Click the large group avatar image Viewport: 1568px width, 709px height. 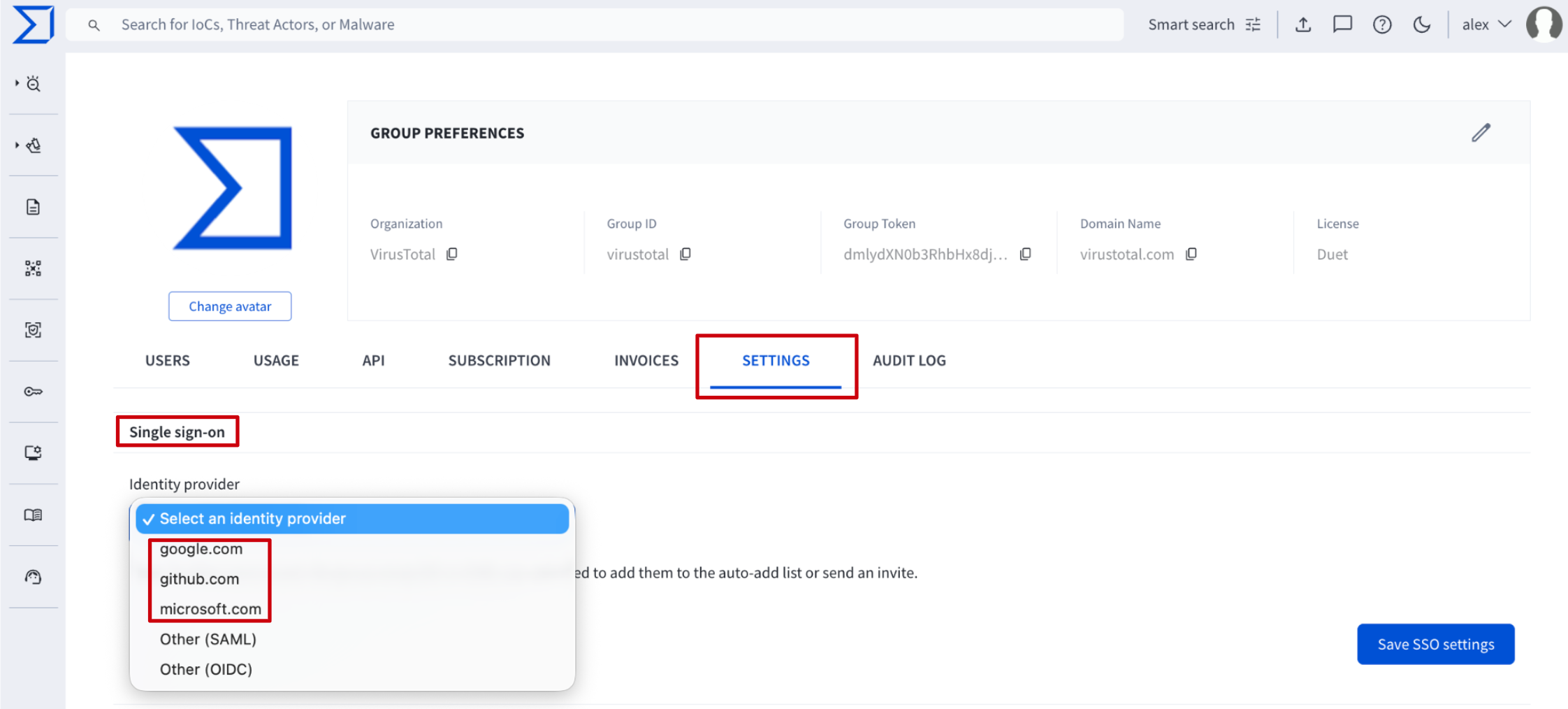[233, 188]
